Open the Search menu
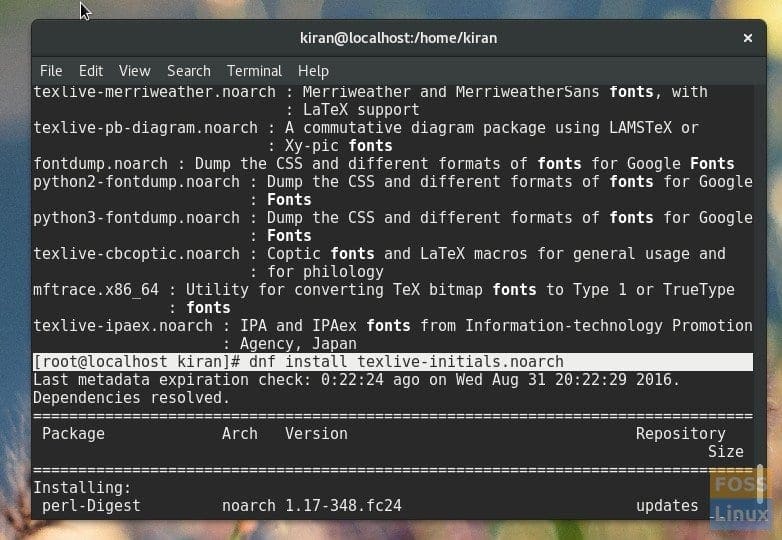 tap(189, 71)
